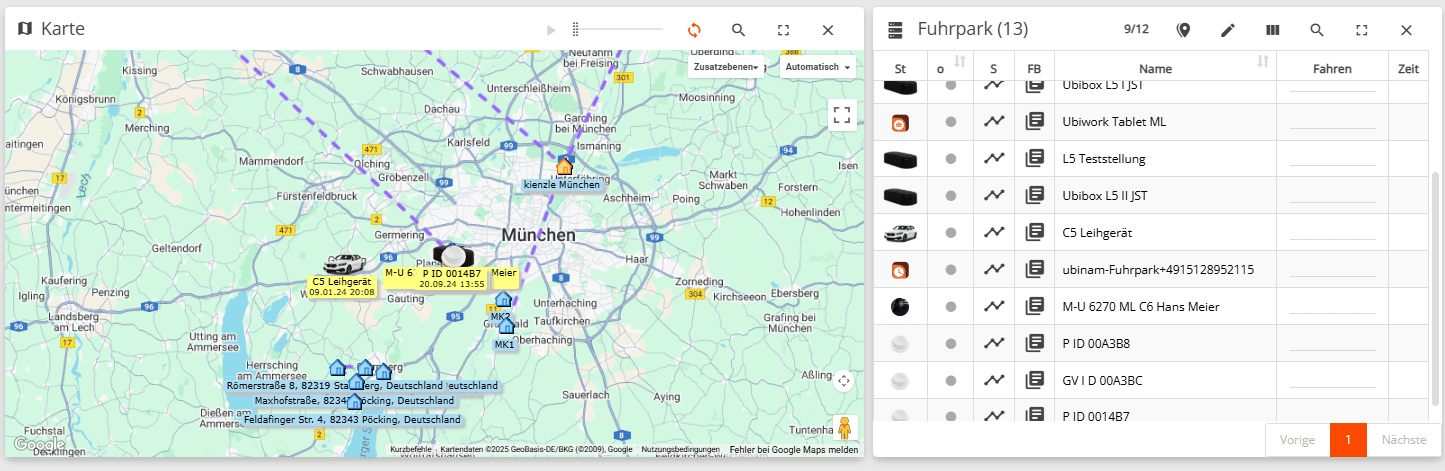The width and height of the screenshot is (1445, 471).
Task: Toggle status dot for L5 Teststellung row
Action: (950, 159)
